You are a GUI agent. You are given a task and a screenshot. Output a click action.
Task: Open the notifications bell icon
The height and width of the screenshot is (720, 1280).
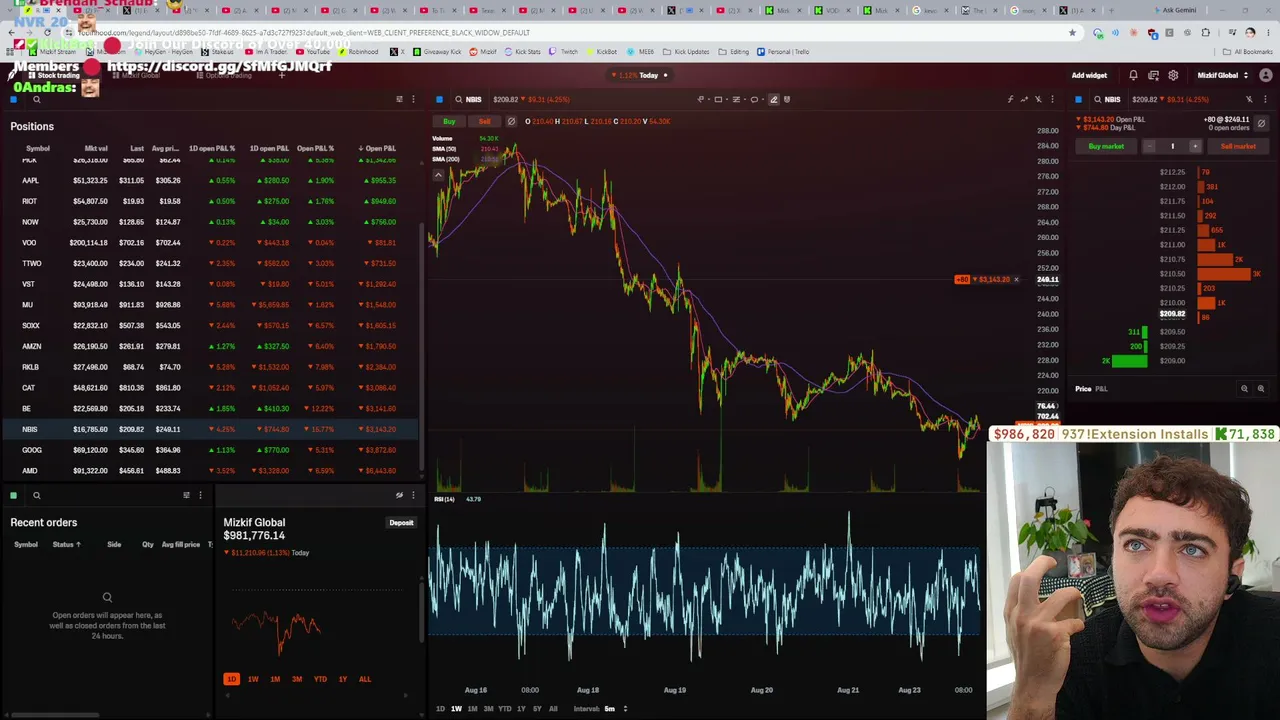pos(1133,75)
